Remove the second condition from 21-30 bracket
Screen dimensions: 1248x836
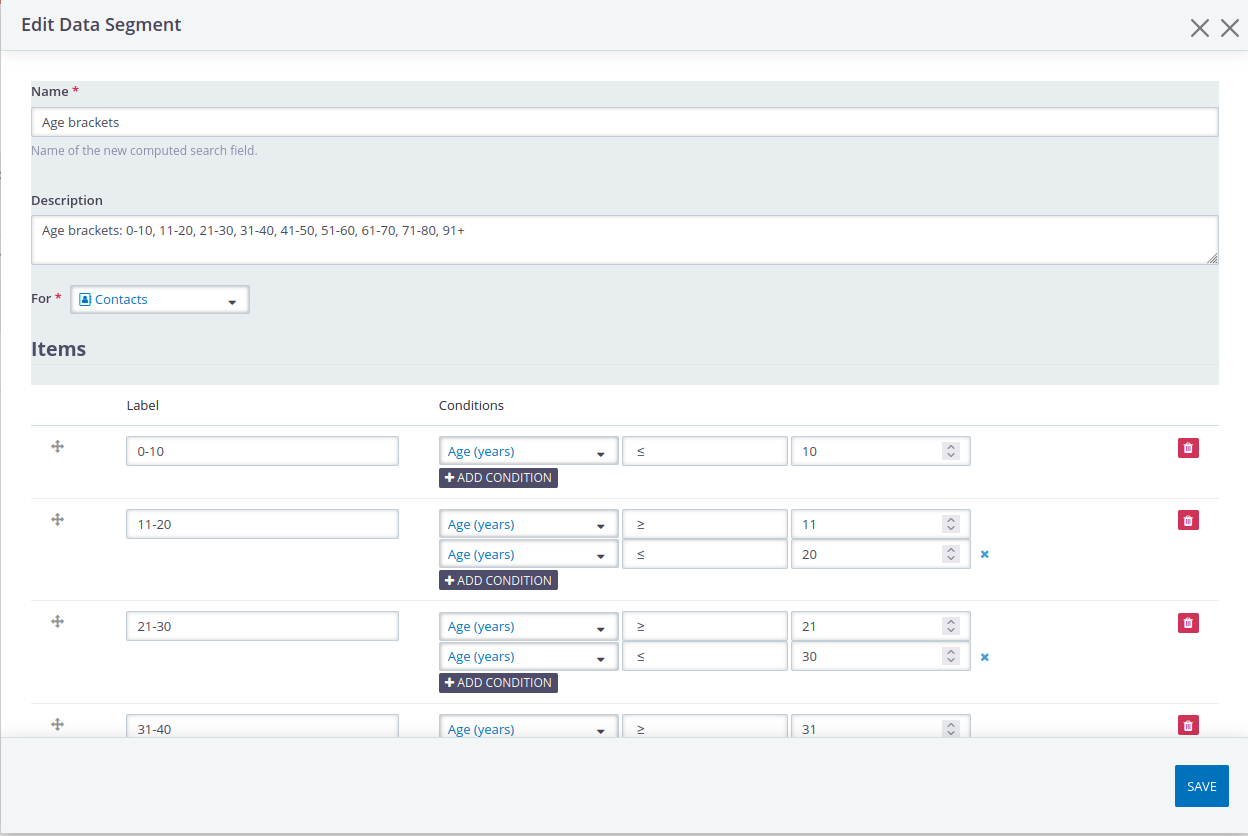984,656
